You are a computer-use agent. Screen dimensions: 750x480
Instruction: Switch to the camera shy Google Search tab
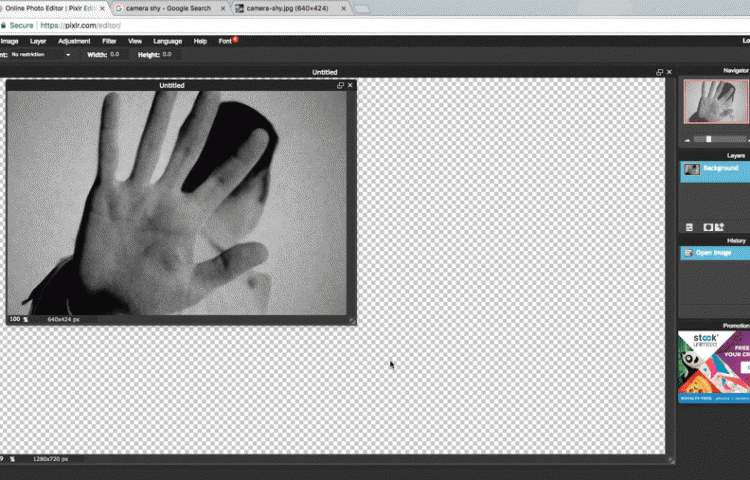168,8
